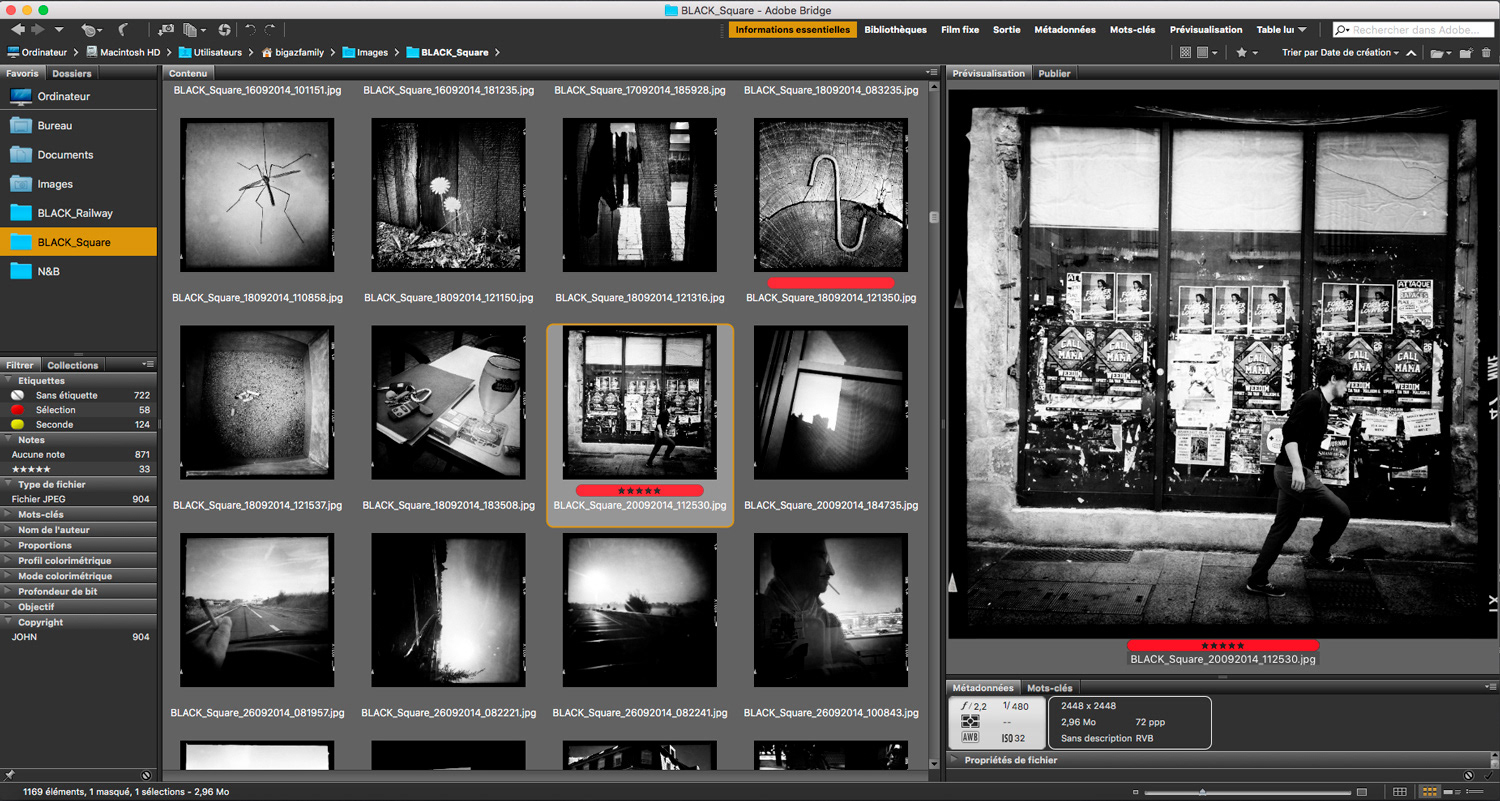Screen dimensions: 1500x801
Task: Switch to list view icon
Action: click(x=1474, y=792)
